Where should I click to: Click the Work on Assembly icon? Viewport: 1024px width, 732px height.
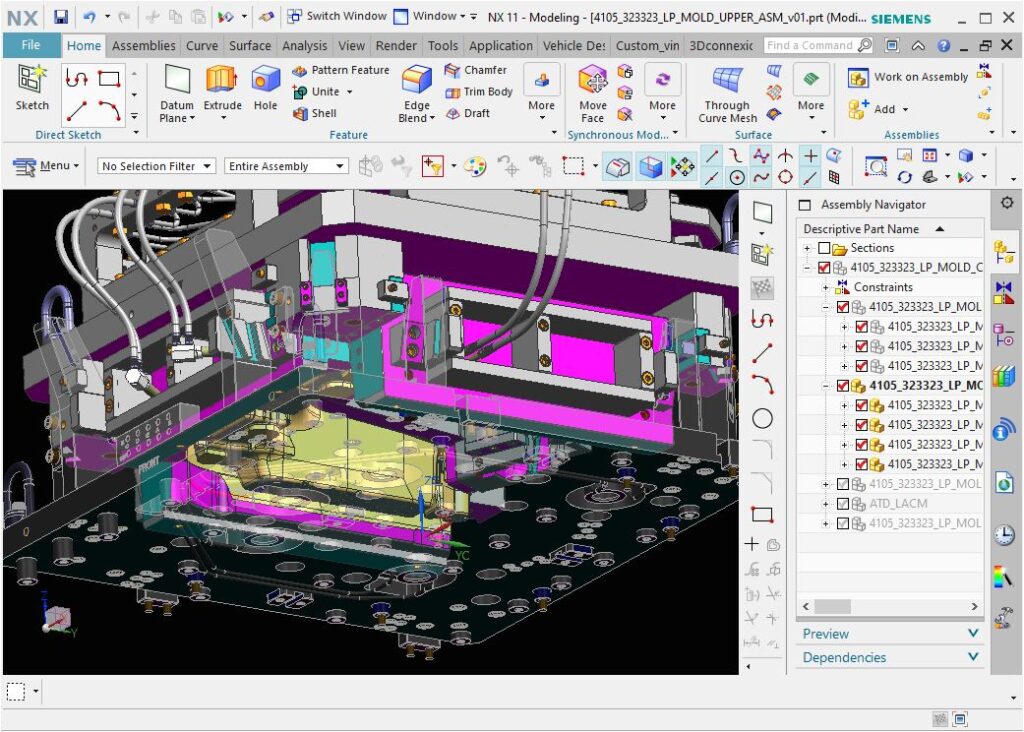tap(857, 78)
